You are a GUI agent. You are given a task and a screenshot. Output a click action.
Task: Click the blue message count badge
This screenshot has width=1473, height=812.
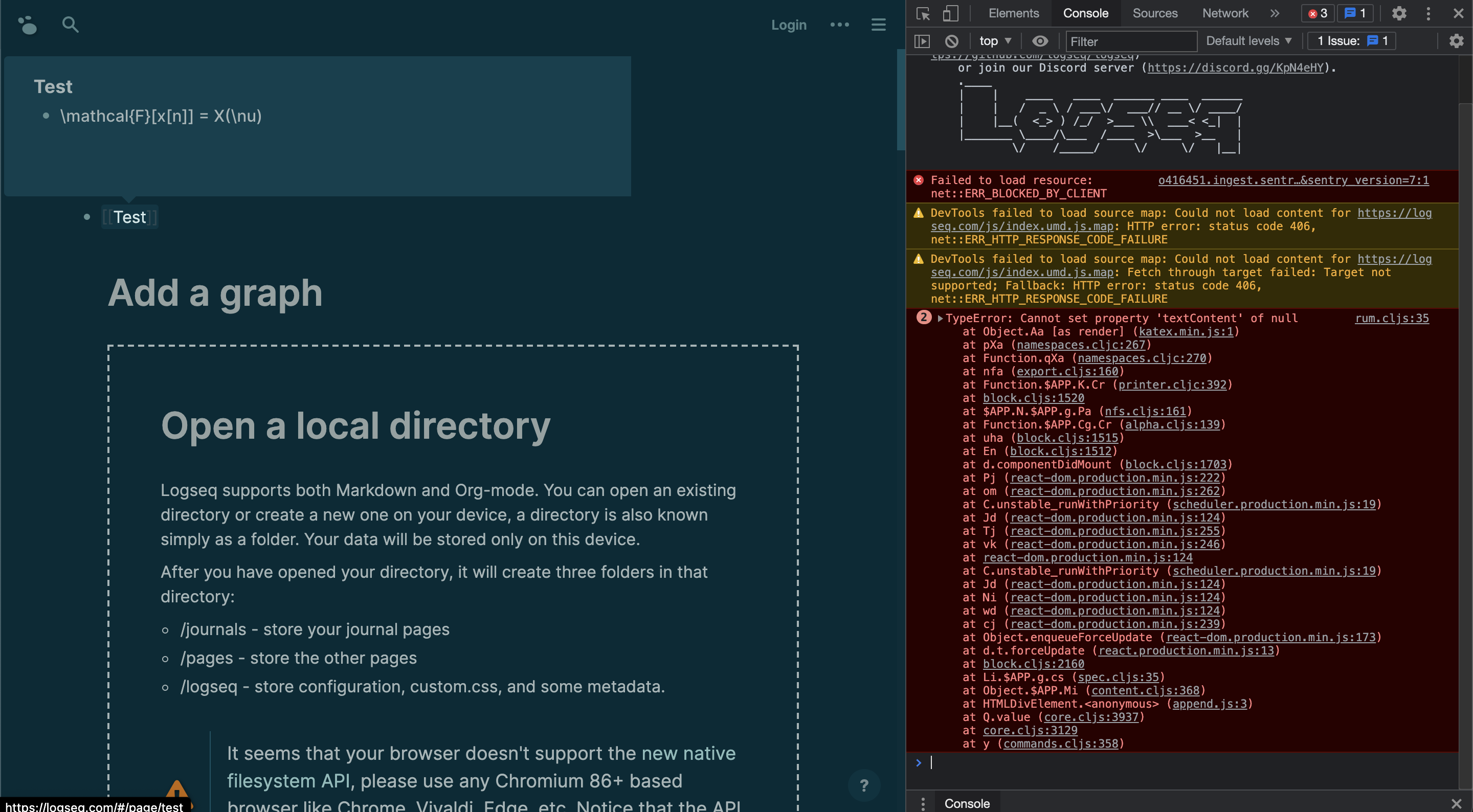pyautogui.click(x=1355, y=13)
